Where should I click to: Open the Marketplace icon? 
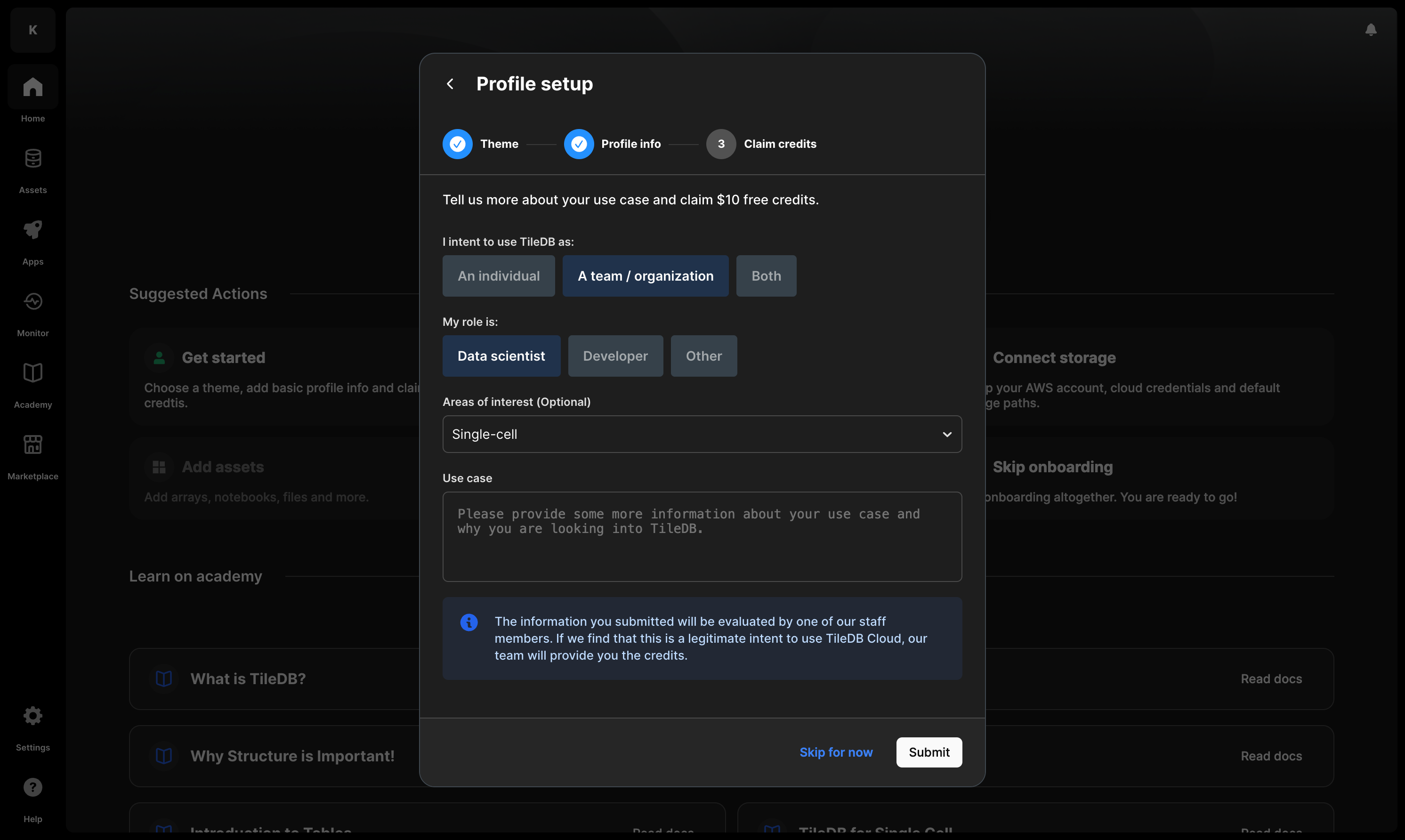point(33,445)
